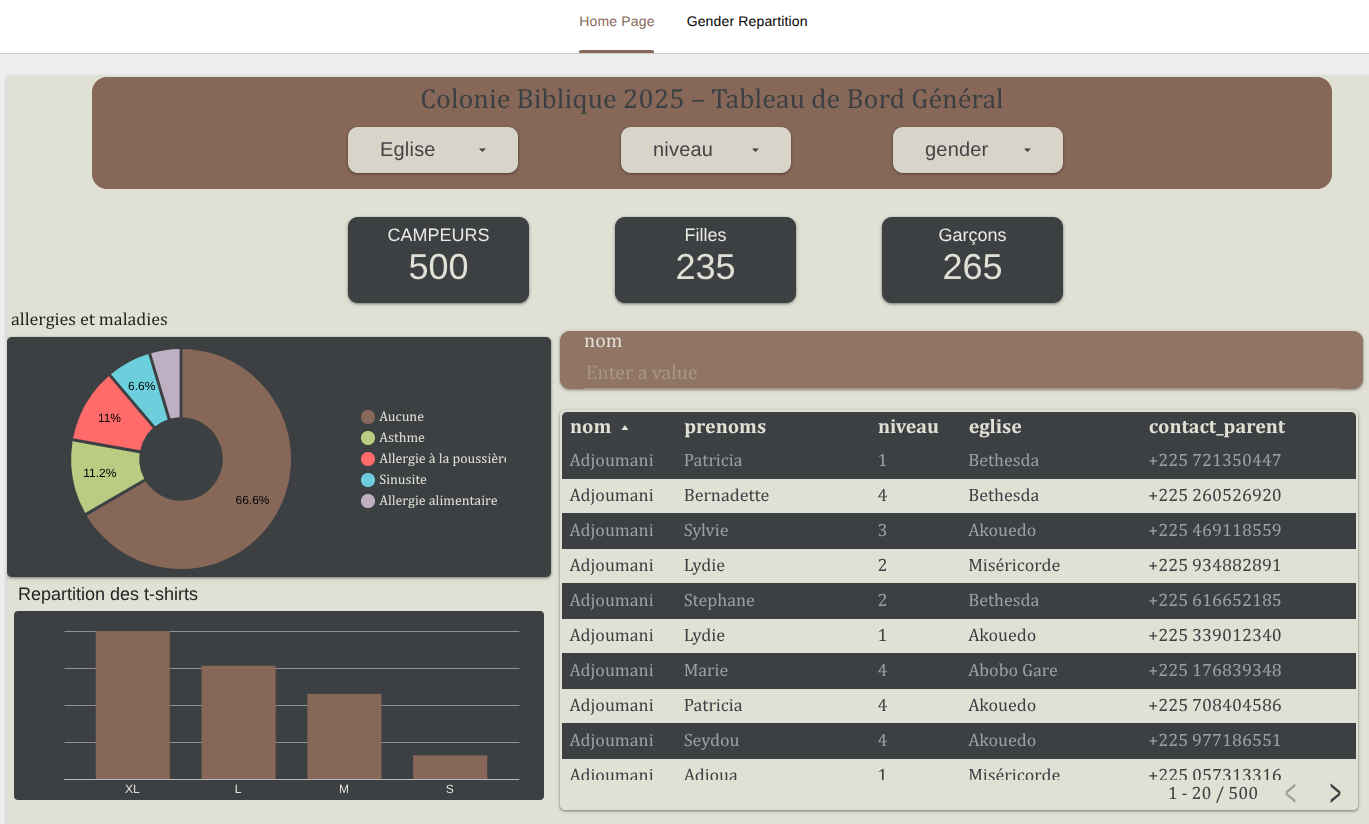Go to next page of table

tap(1335, 793)
